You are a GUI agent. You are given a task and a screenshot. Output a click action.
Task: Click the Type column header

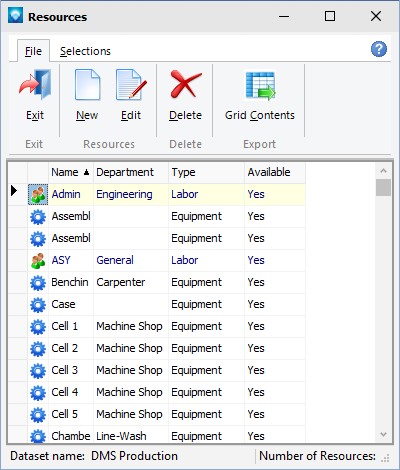click(207, 172)
